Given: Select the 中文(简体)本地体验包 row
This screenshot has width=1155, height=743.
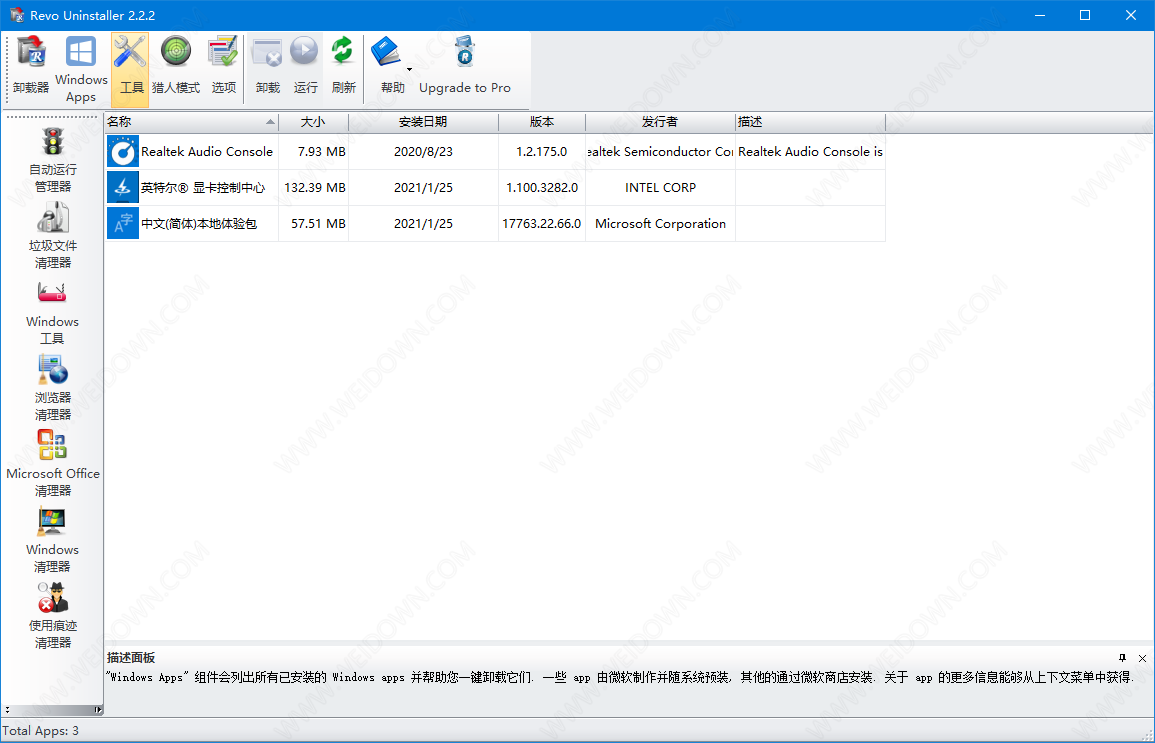Looking at the screenshot, I should click(x=495, y=224).
